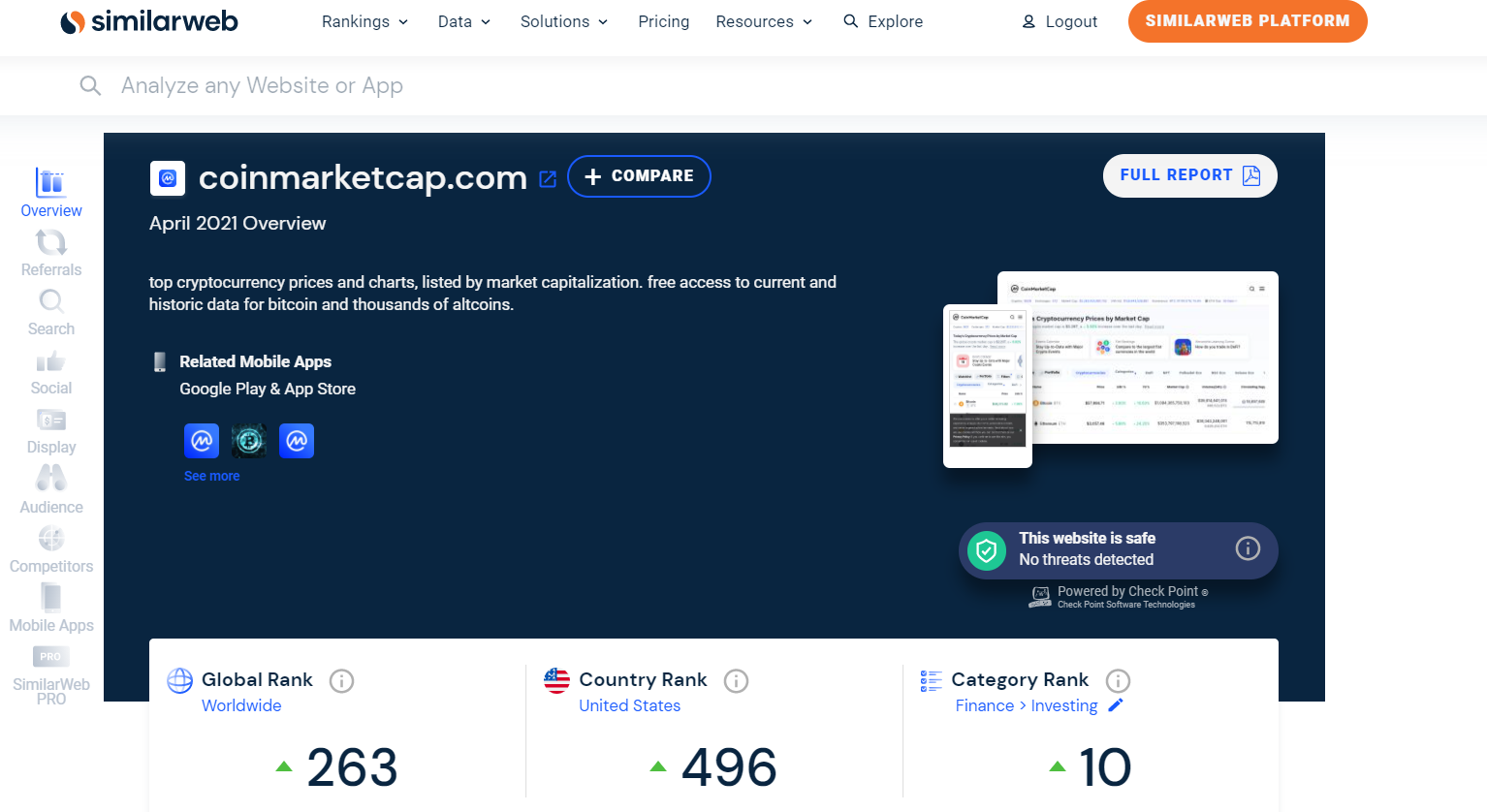This screenshot has height=812, width=1487.
Task: Open the Social sidebar section
Action: (51, 373)
